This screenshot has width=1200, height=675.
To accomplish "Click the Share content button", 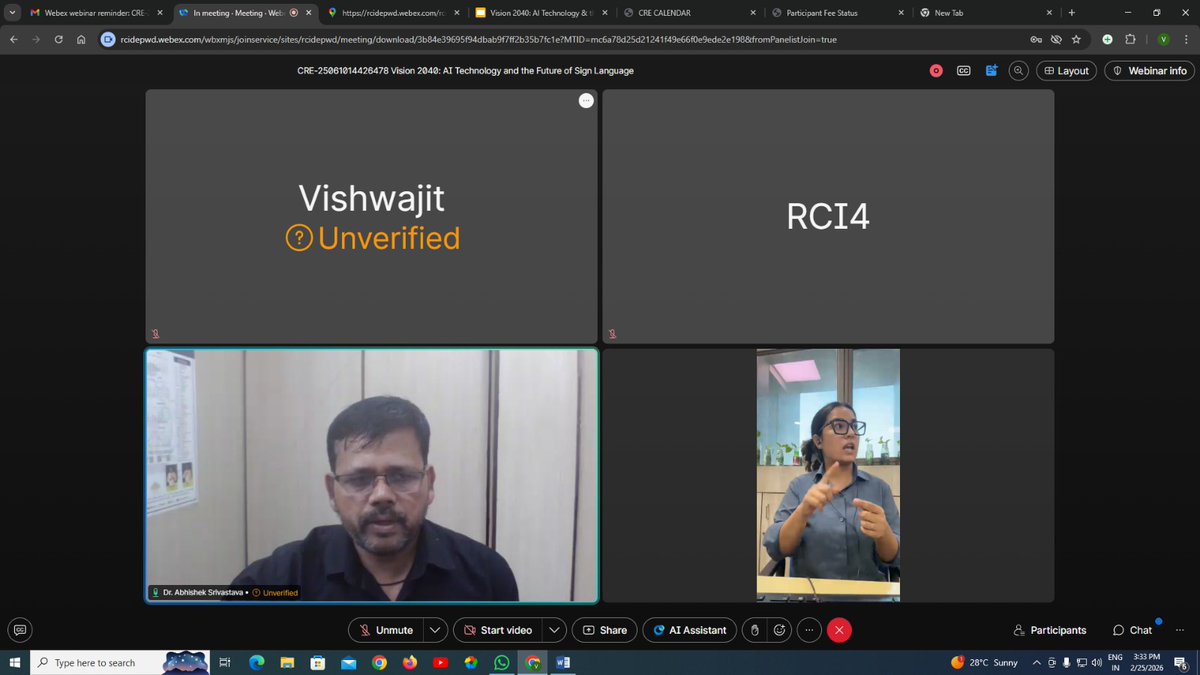I will tap(604, 630).
